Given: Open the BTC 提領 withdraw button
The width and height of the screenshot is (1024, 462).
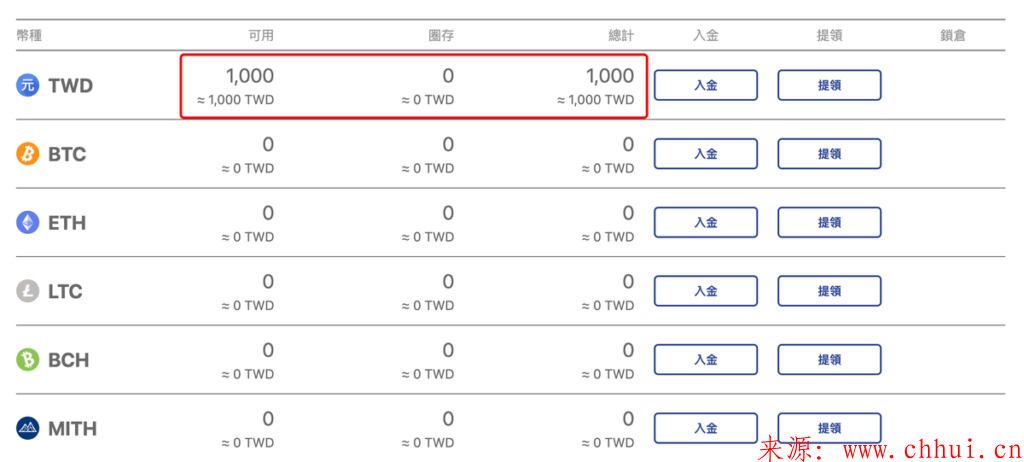Looking at the screenshot, I should 829,154.
